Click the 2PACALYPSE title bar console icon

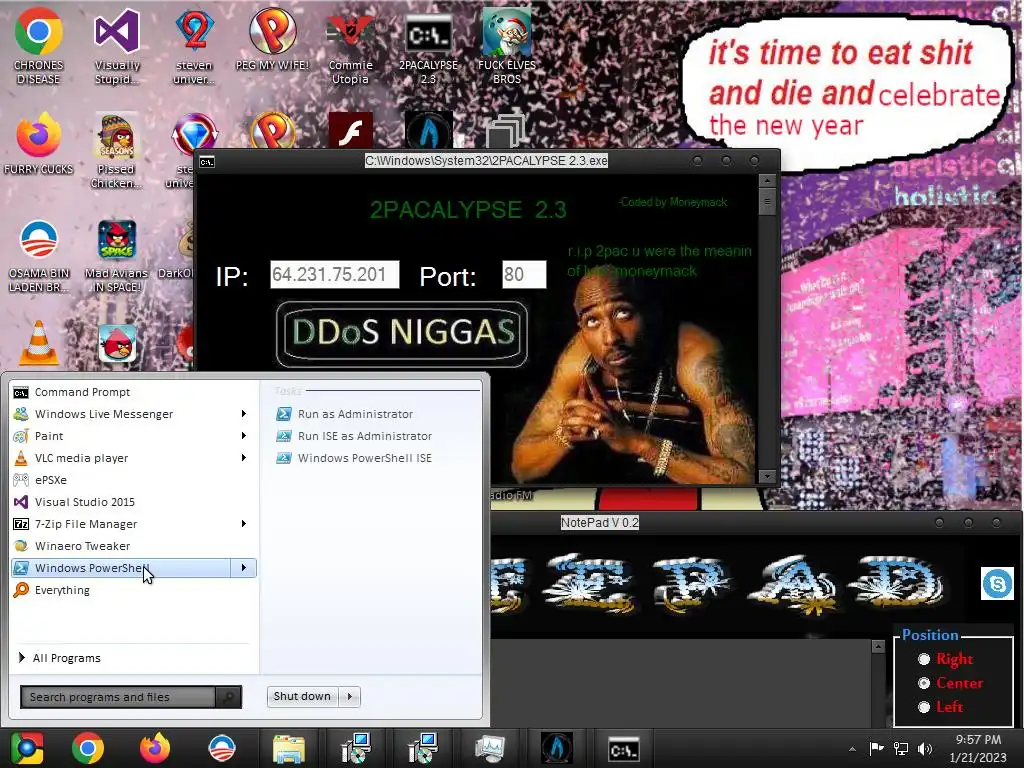click(x=207, y=161)
